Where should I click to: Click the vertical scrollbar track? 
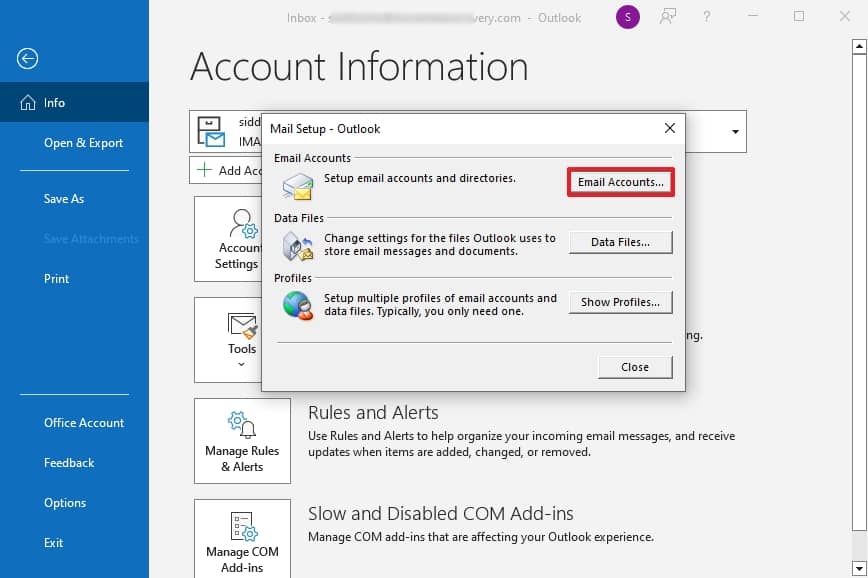pos(859,307)
